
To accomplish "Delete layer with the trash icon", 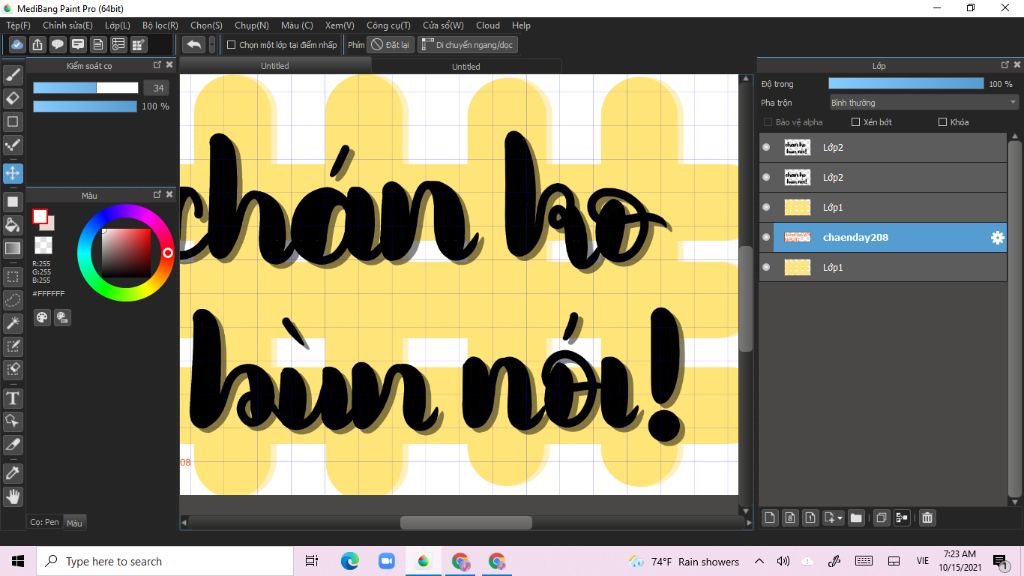I will pyautogui.click(x=927, y=518).
